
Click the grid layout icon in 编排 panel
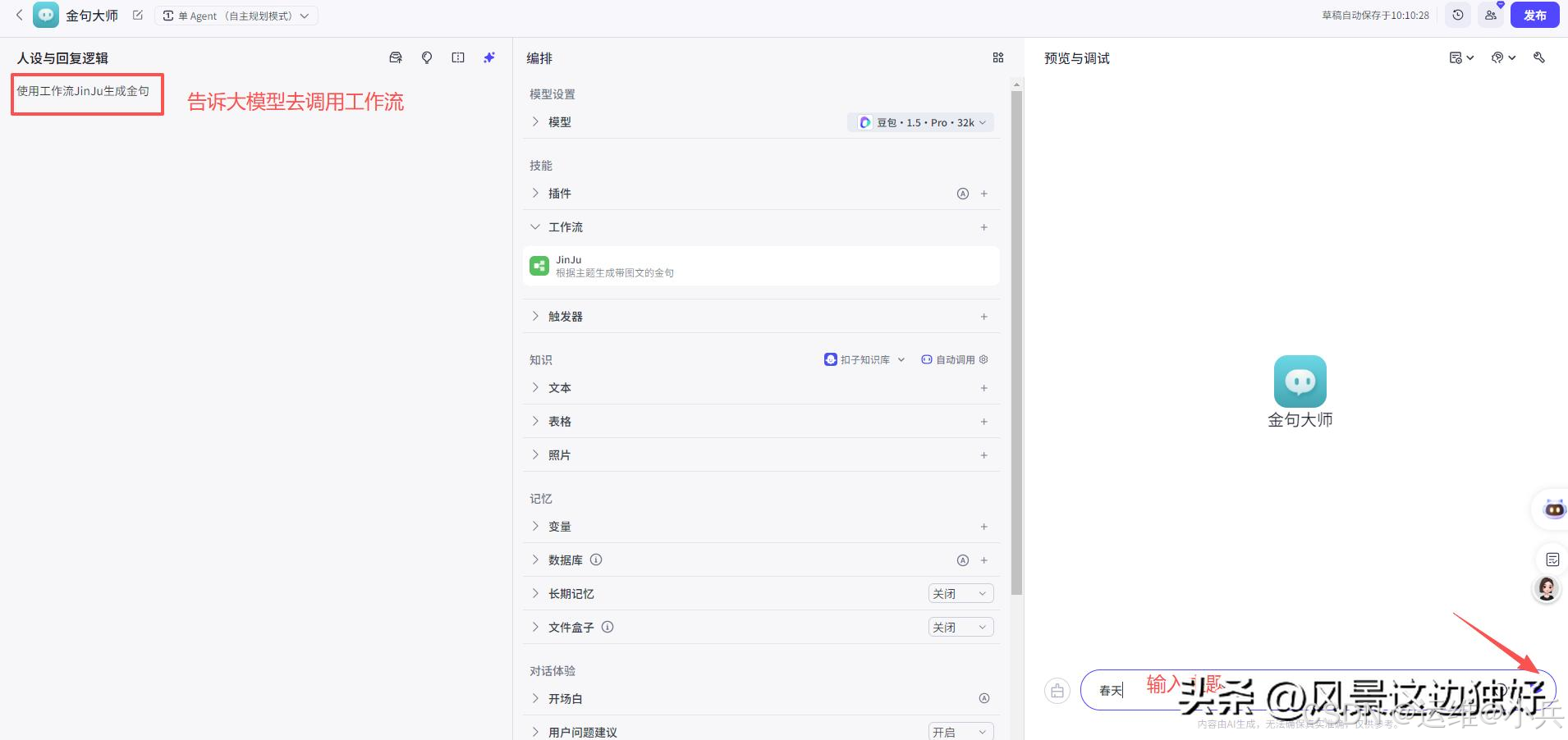click(x=998, y=57)
